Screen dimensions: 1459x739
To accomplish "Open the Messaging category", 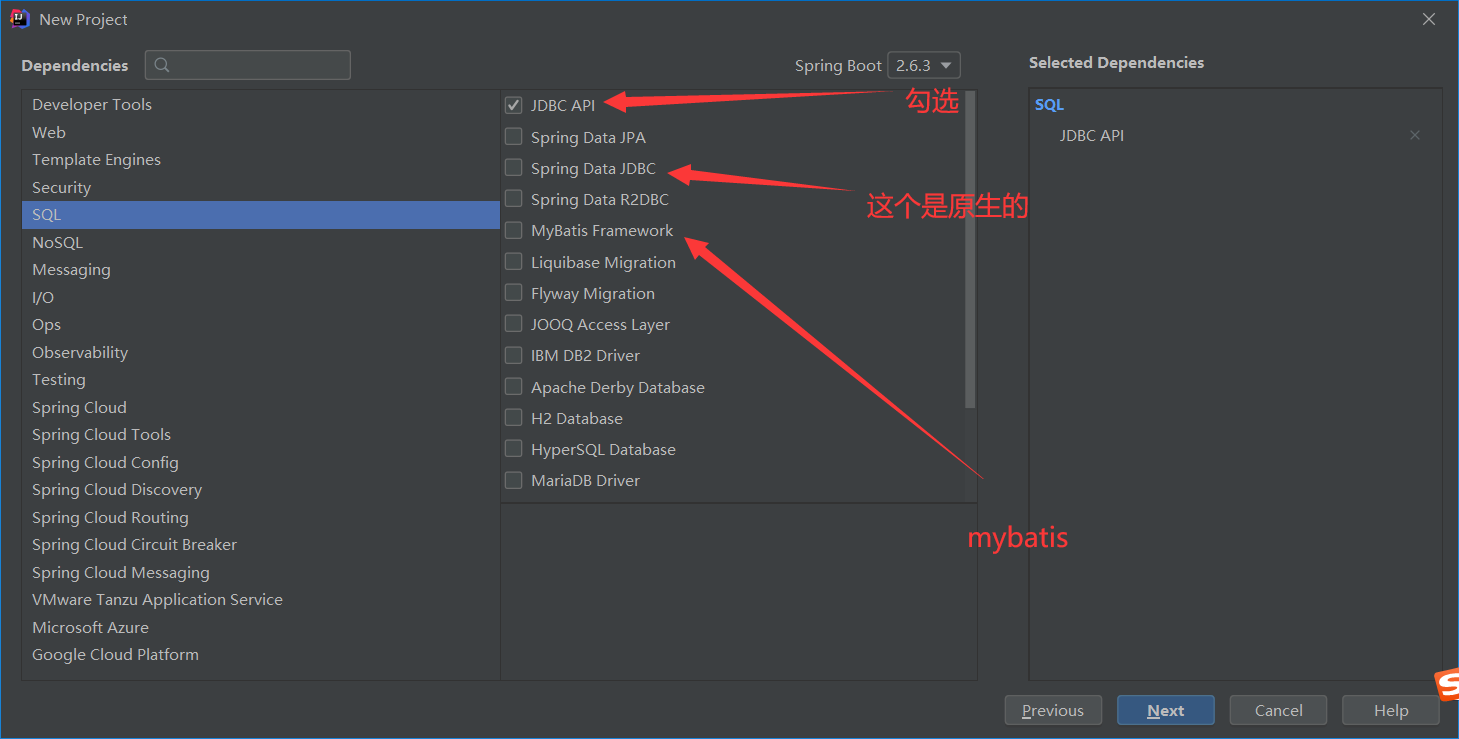I will [260, 269].
